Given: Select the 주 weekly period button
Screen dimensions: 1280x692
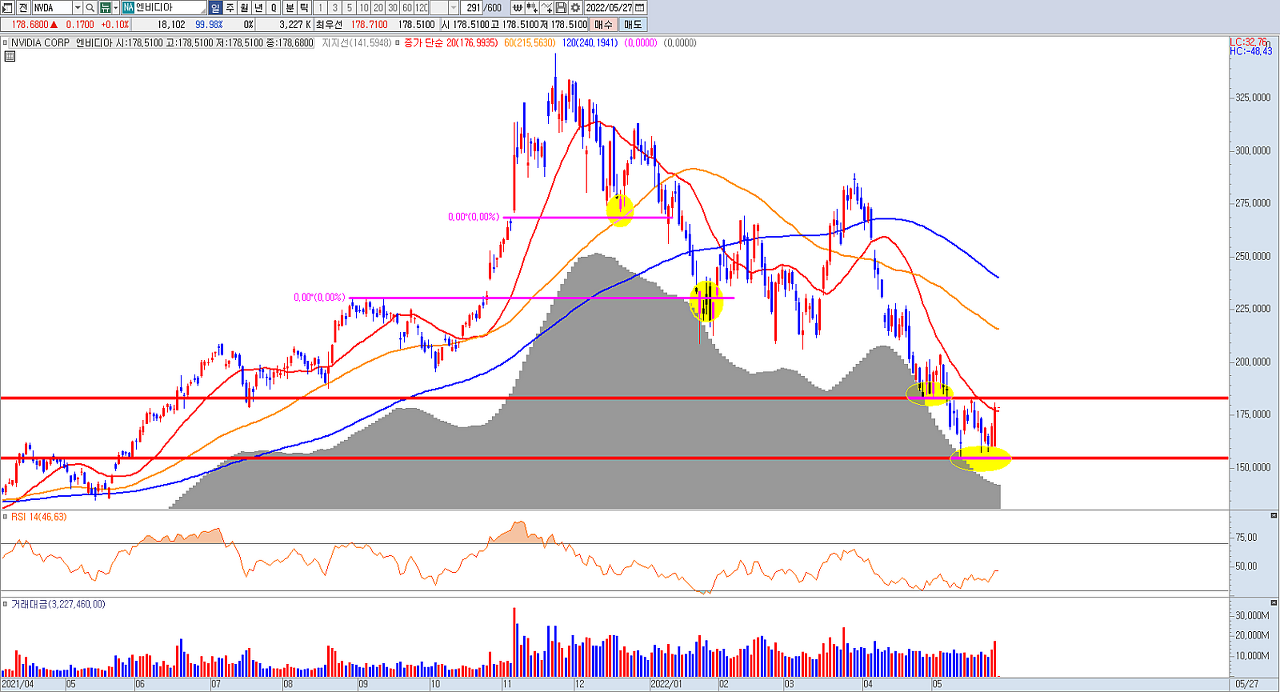Looking at the screenshot, I should coord(230,7).
